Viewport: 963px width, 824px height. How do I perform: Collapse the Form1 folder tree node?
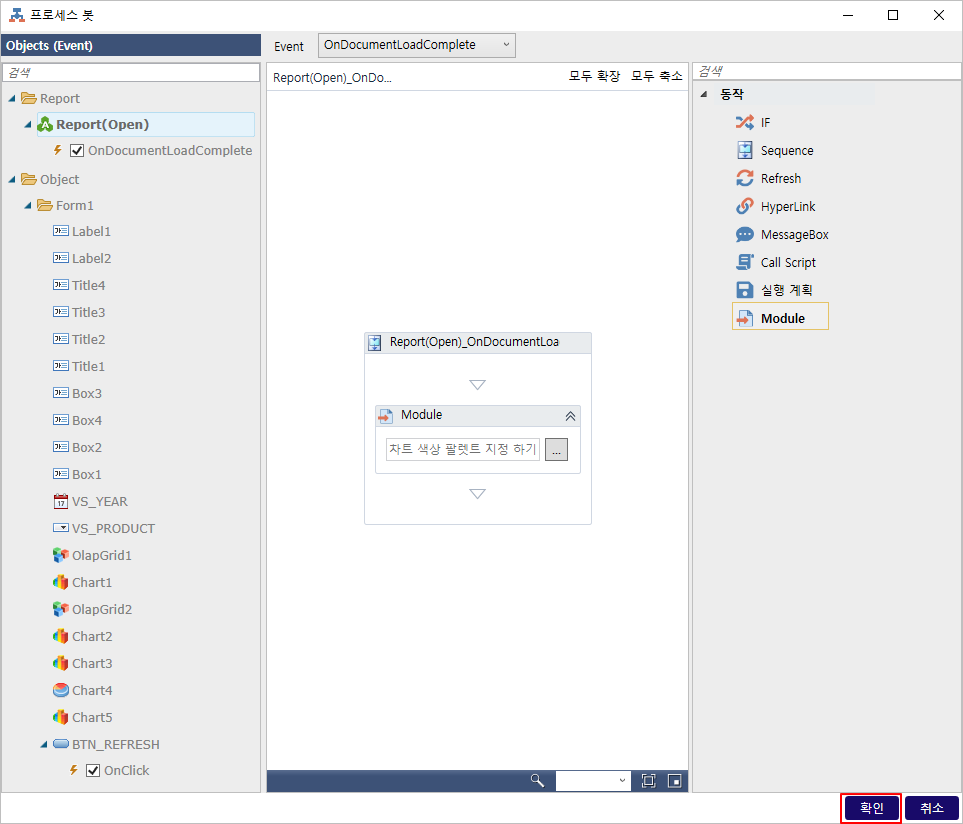click(x=27, y=206)
